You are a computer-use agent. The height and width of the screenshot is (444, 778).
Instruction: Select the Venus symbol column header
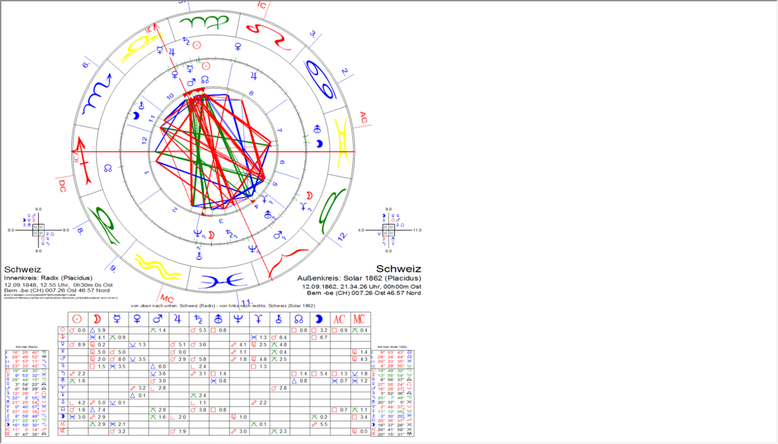137,319
